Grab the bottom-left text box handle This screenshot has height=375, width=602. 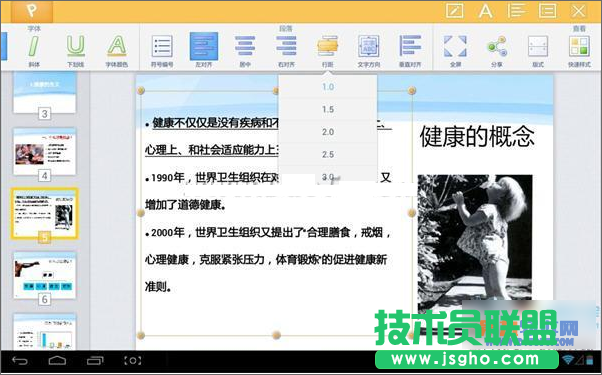[141, 335]
